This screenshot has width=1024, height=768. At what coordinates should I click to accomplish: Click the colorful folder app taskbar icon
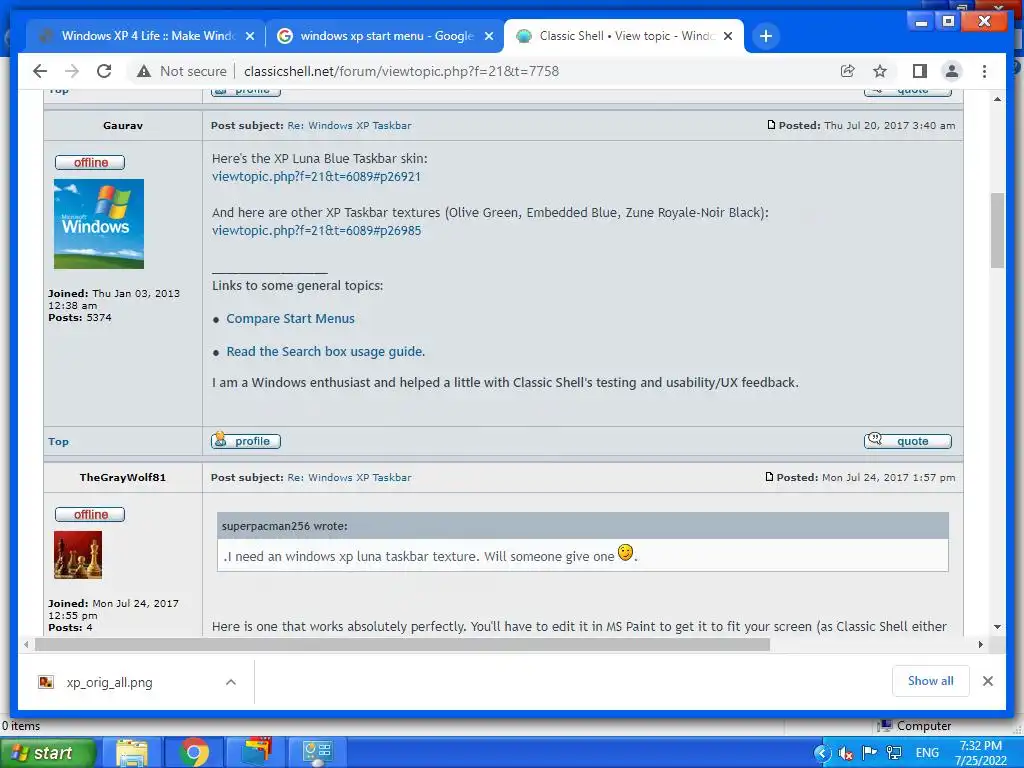point(257,752)
